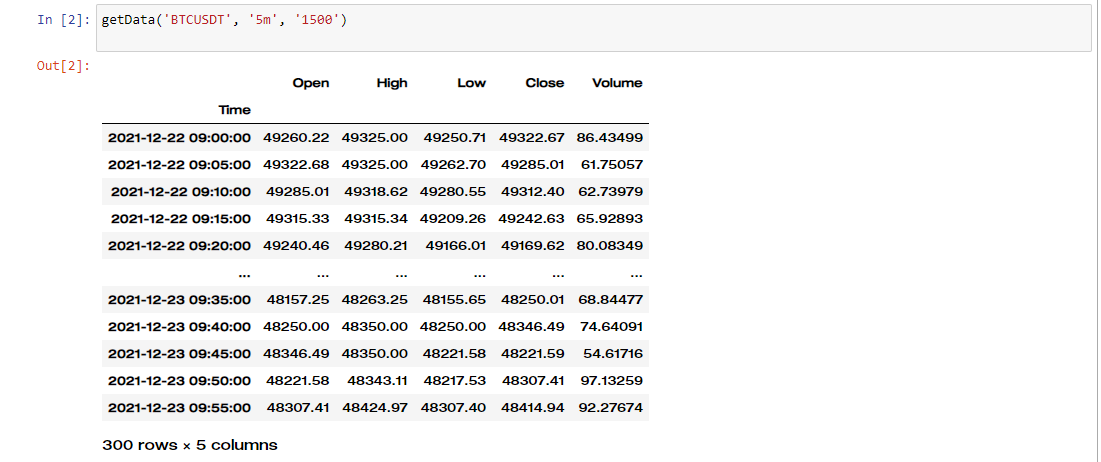Viewport: 1101px width, 462px height.
Task: Click Close value 48221.59
Action: 533,354
